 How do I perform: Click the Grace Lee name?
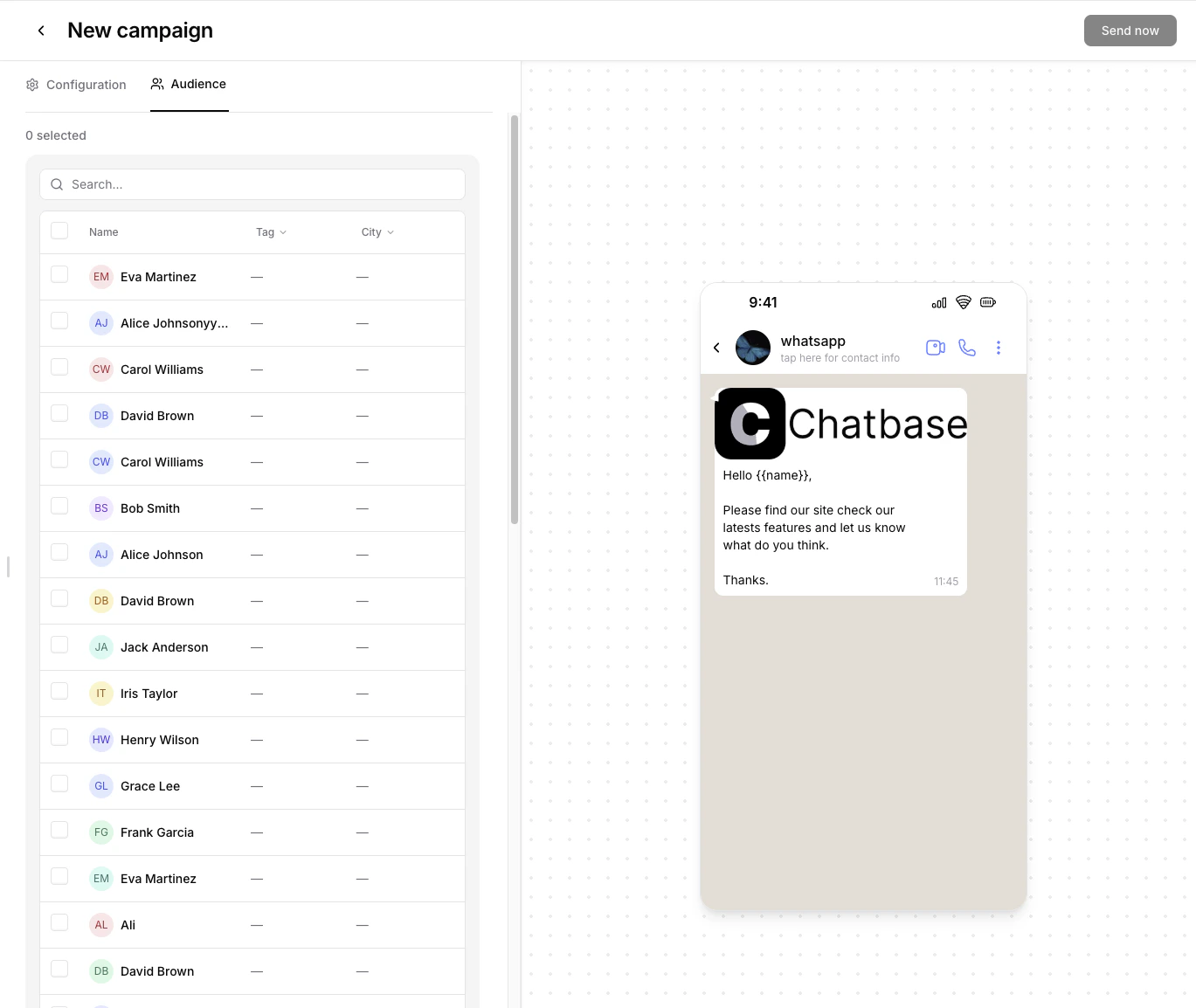coord(150,786)
